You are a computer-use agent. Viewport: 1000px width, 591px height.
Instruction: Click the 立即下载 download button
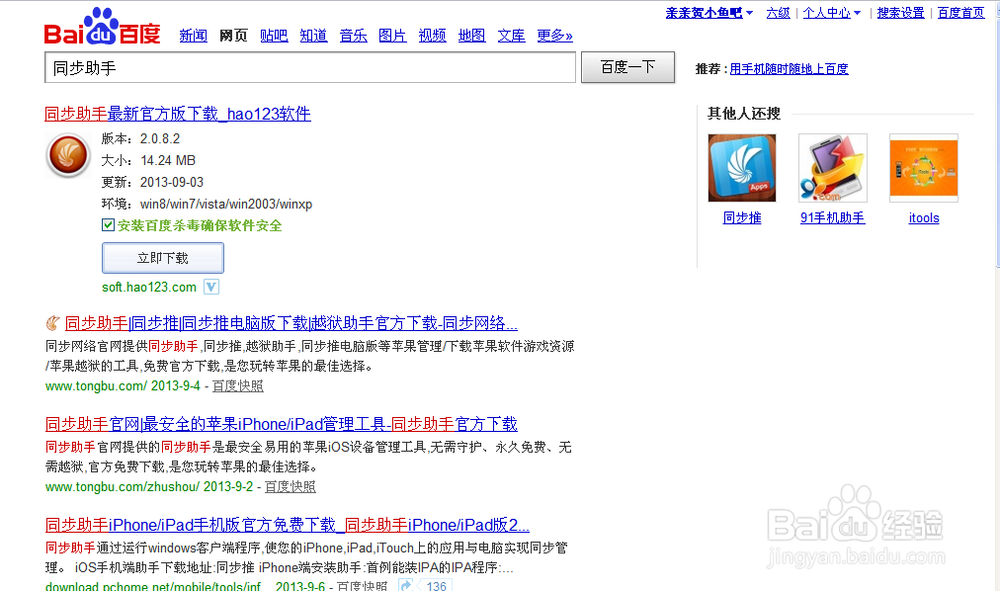[162, 257]
